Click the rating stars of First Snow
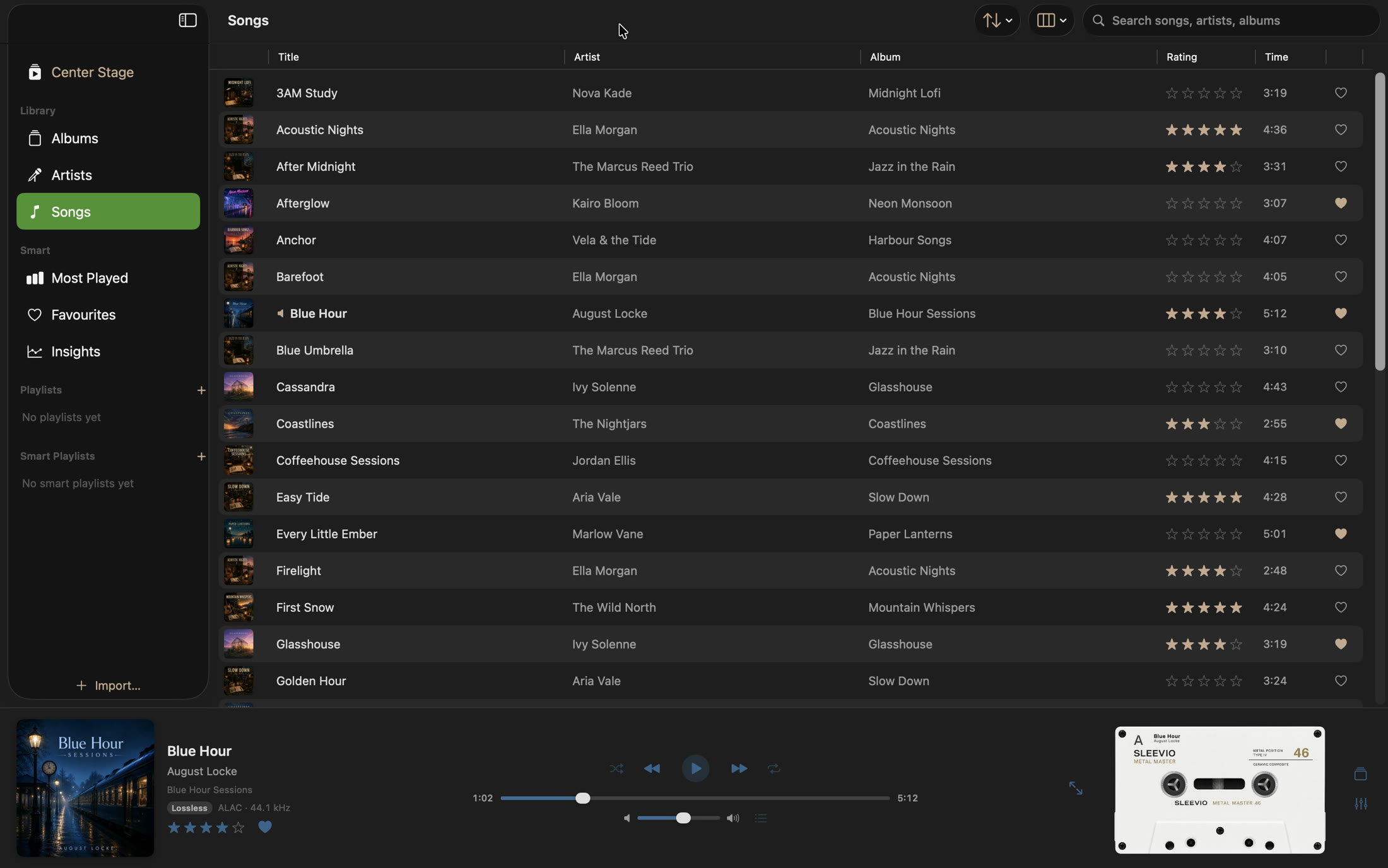The height and width of the screenshot is (868, 1388). pyautogui.click(x=1203, y=607)
